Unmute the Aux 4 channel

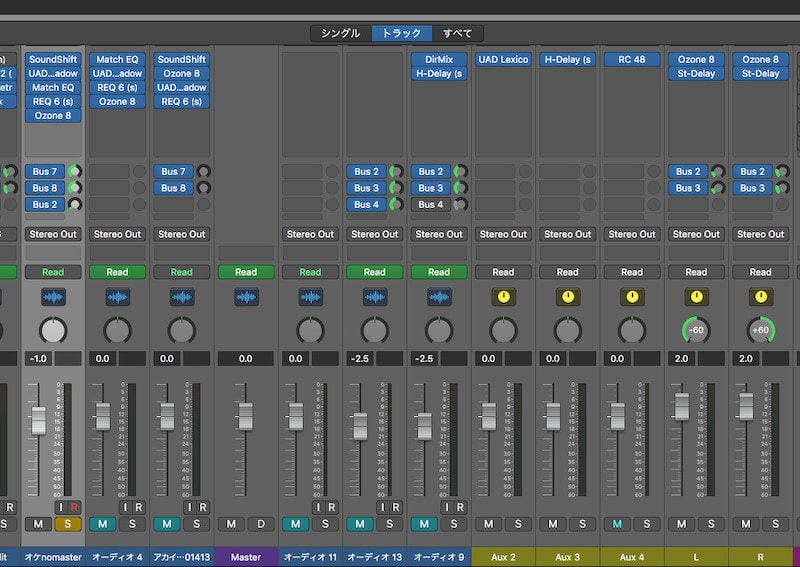pyautogui.click(x=617, y=524)
